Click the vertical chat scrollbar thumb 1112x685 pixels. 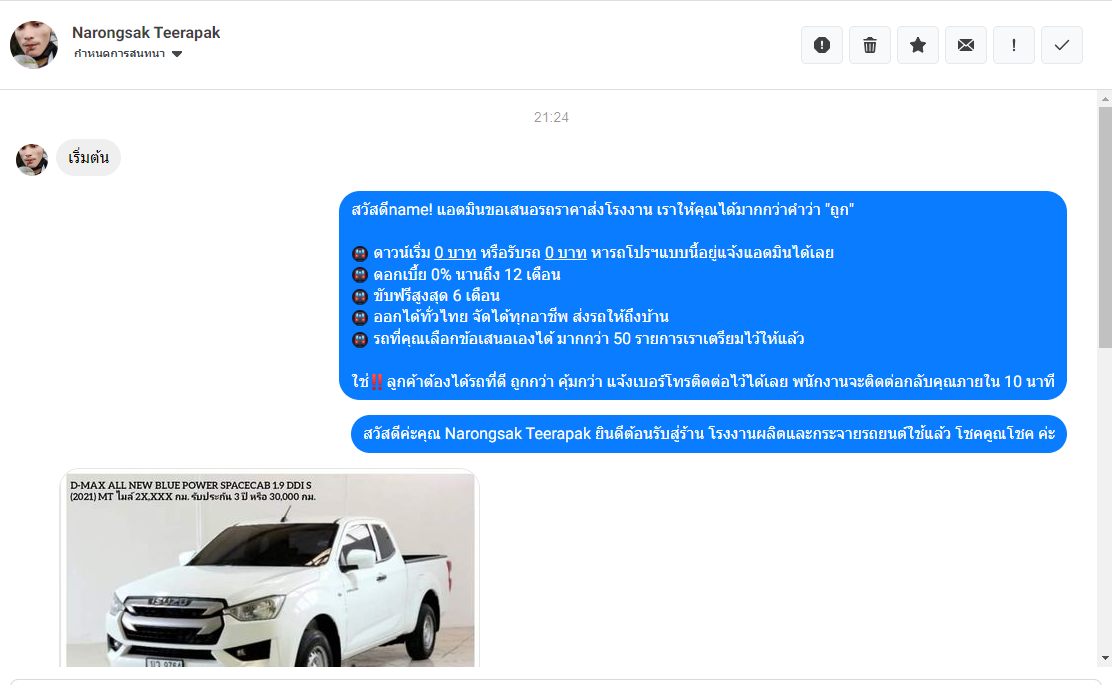1105,227
